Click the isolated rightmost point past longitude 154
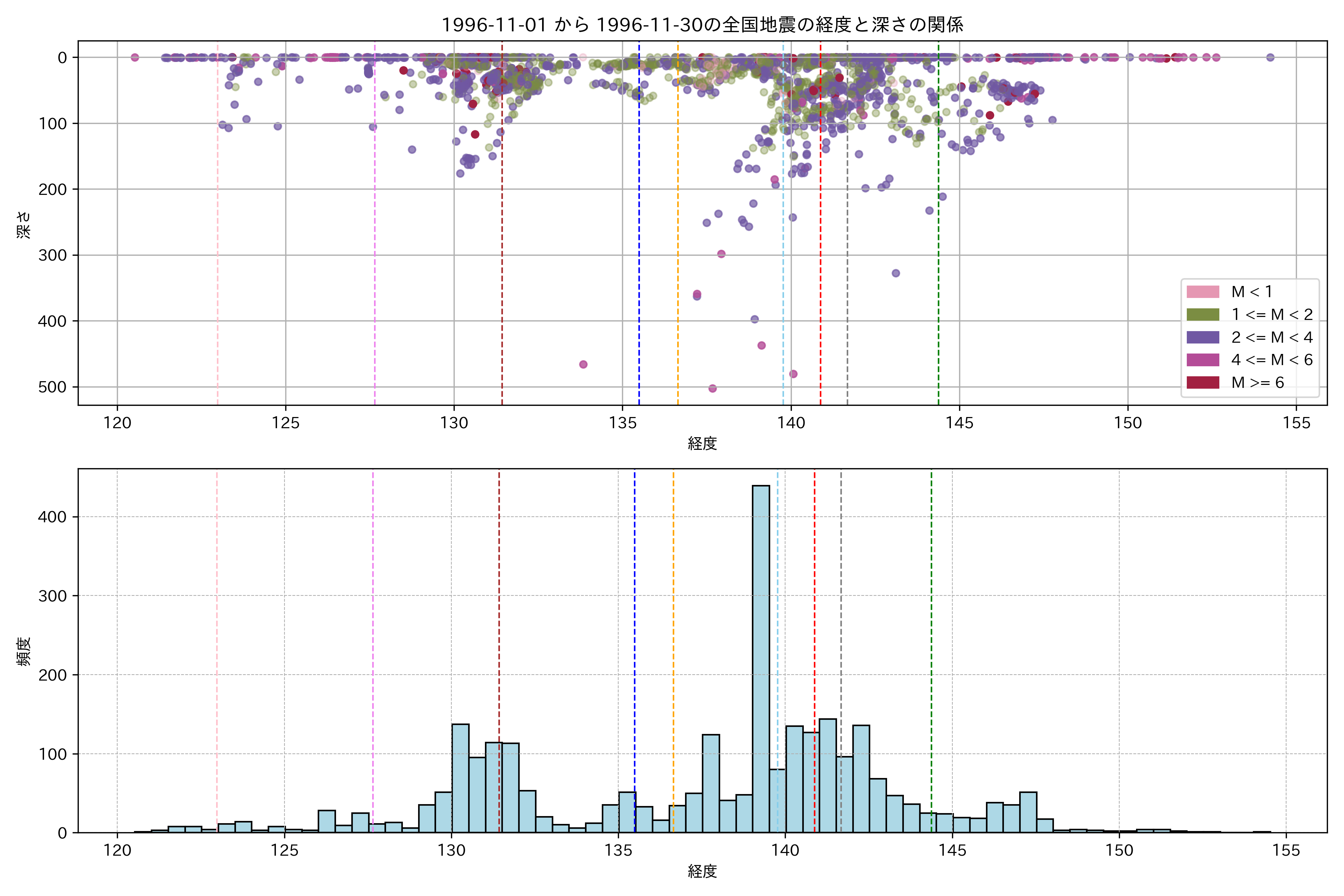The height and width of the screenshot is (896, 1344). pos(1270,57)
